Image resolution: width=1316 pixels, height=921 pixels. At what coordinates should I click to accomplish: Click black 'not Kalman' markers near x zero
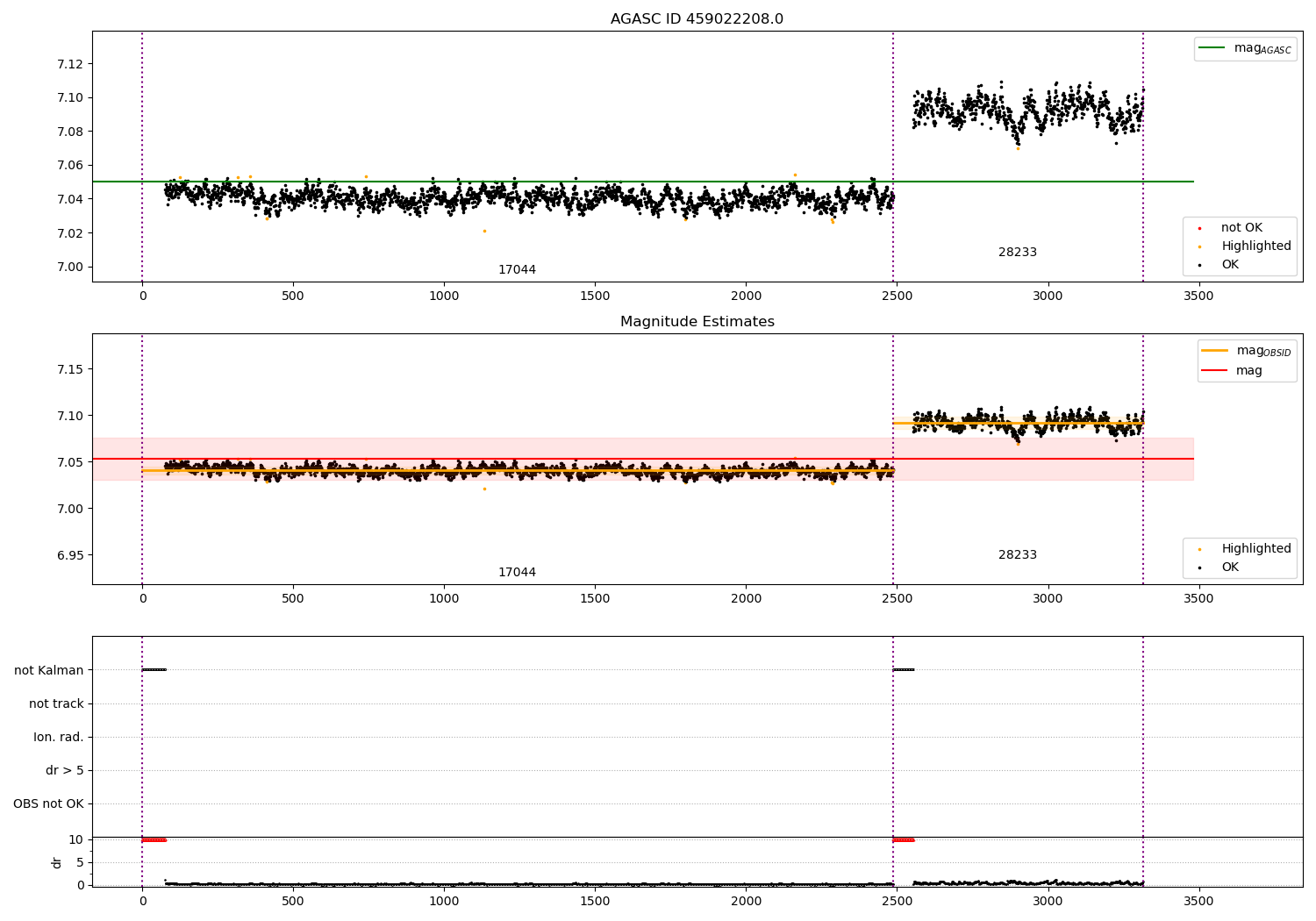pyautogui.click(x=154, y=670)
